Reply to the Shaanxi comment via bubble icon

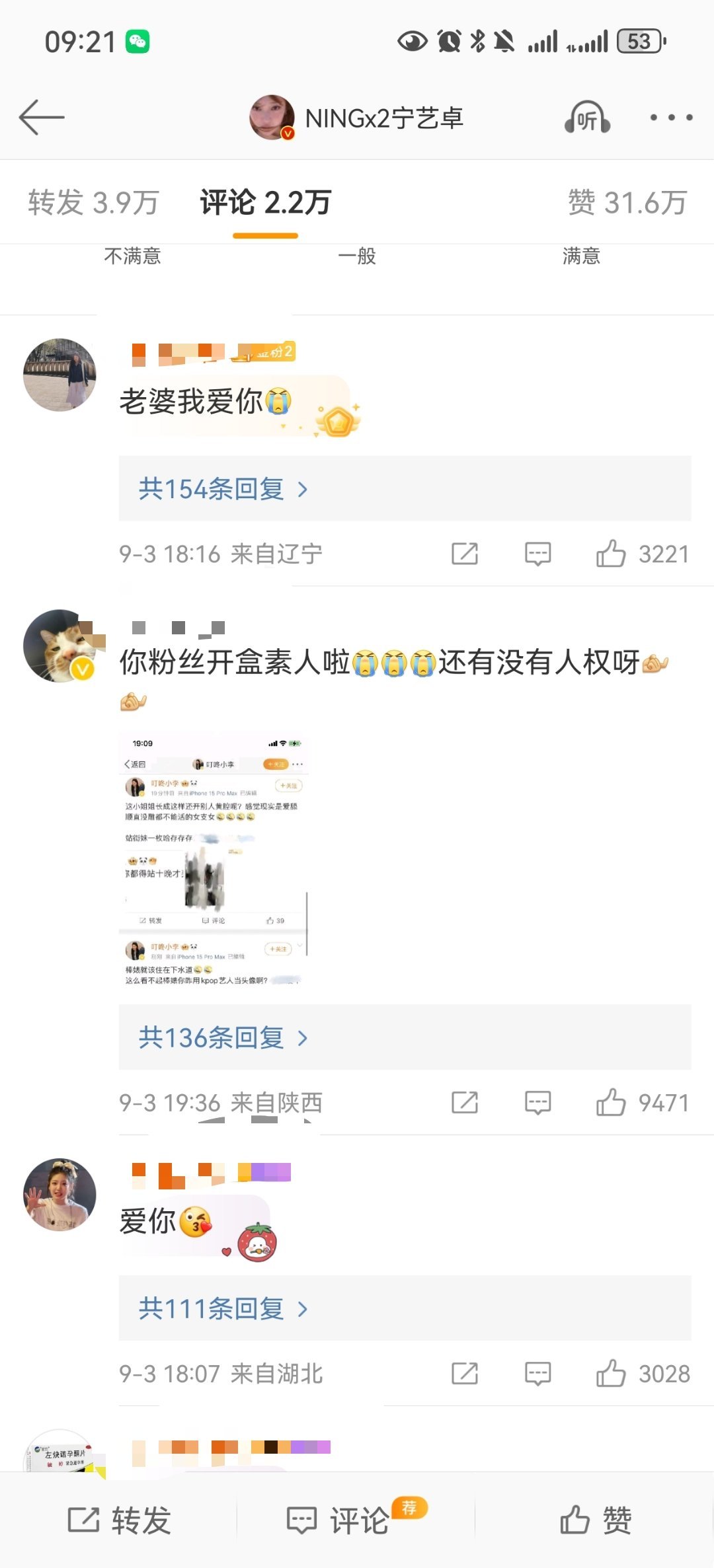(537, 1102)
